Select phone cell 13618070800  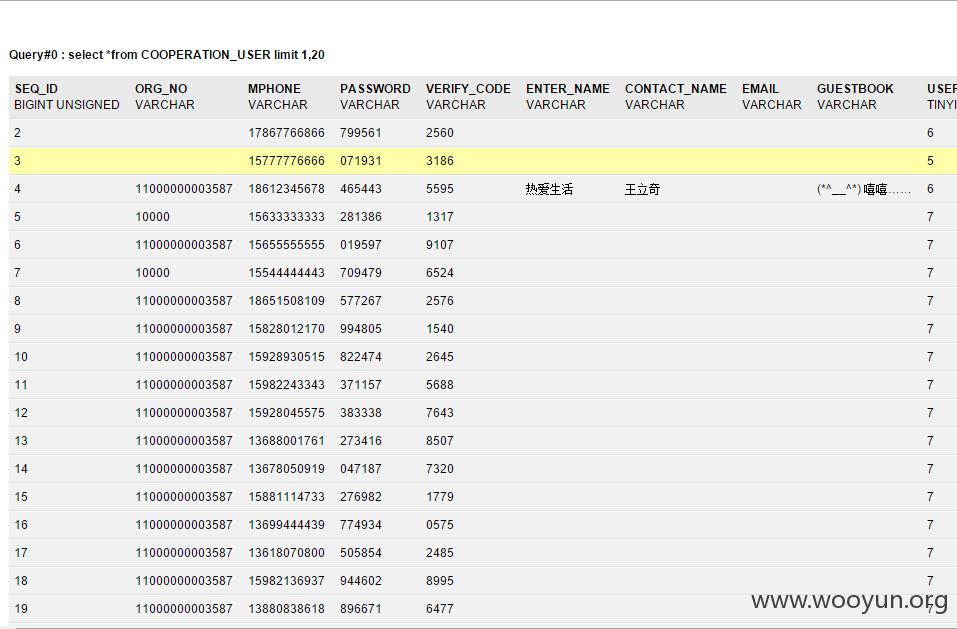286,553
